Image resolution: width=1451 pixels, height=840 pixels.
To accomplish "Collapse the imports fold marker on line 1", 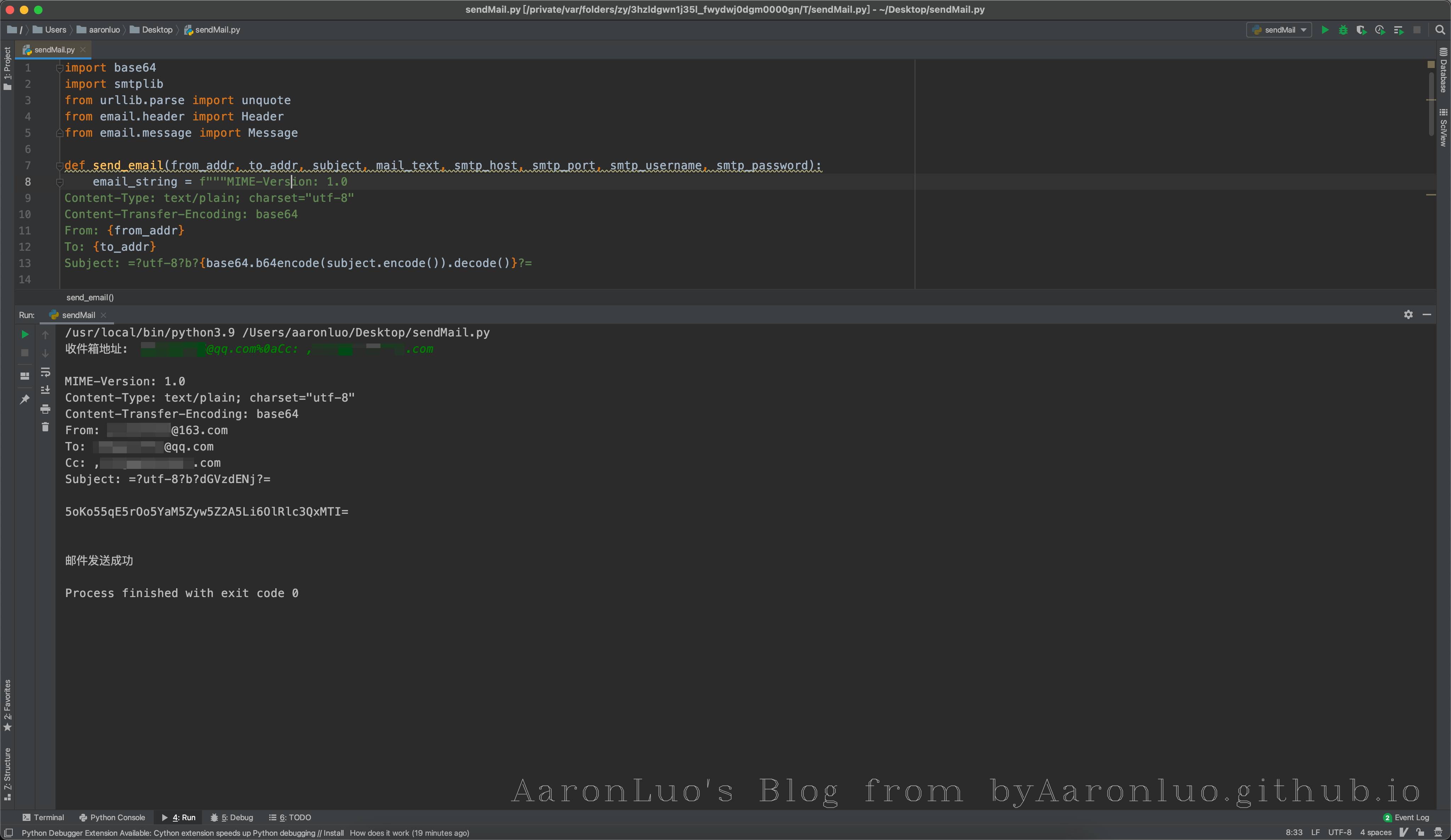I will tap(59, 68).
